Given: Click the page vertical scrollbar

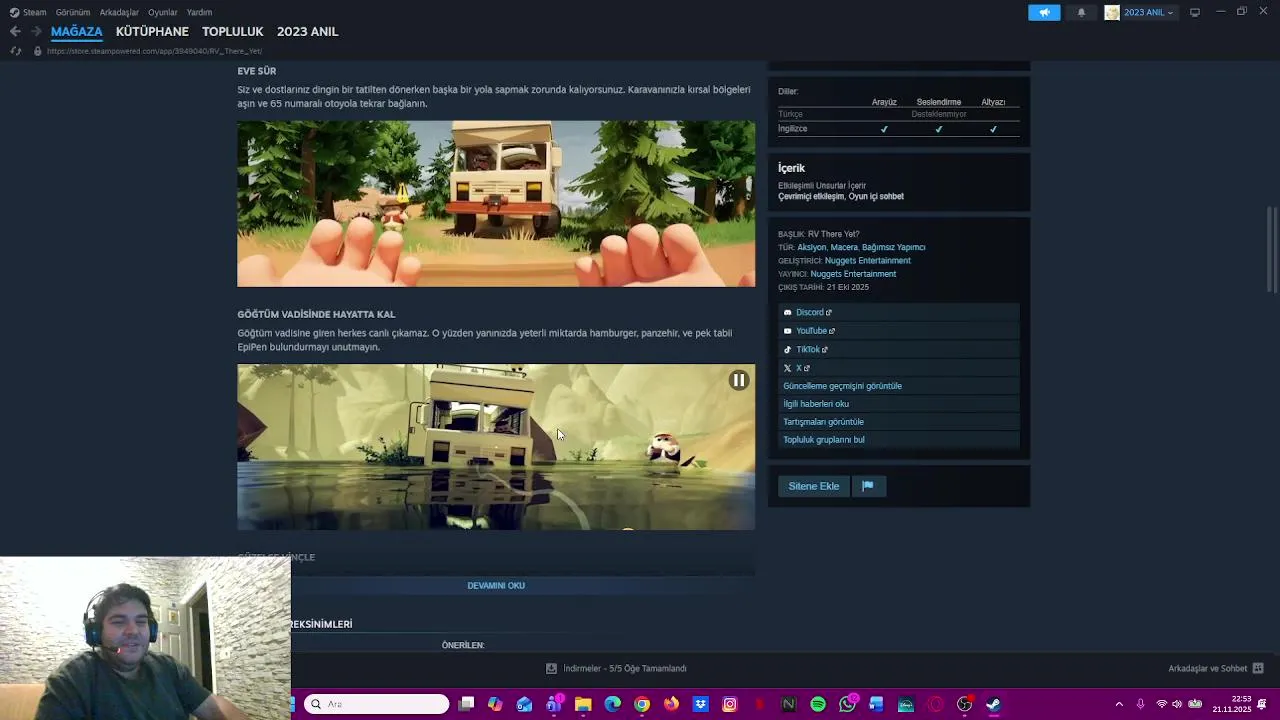Looking at the screenshot, I should click(x=1271, y=250).
